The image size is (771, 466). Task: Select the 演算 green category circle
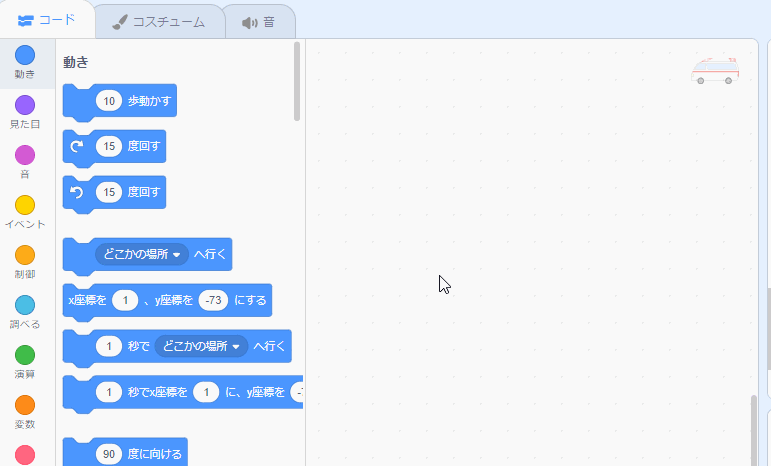[25, 355]
